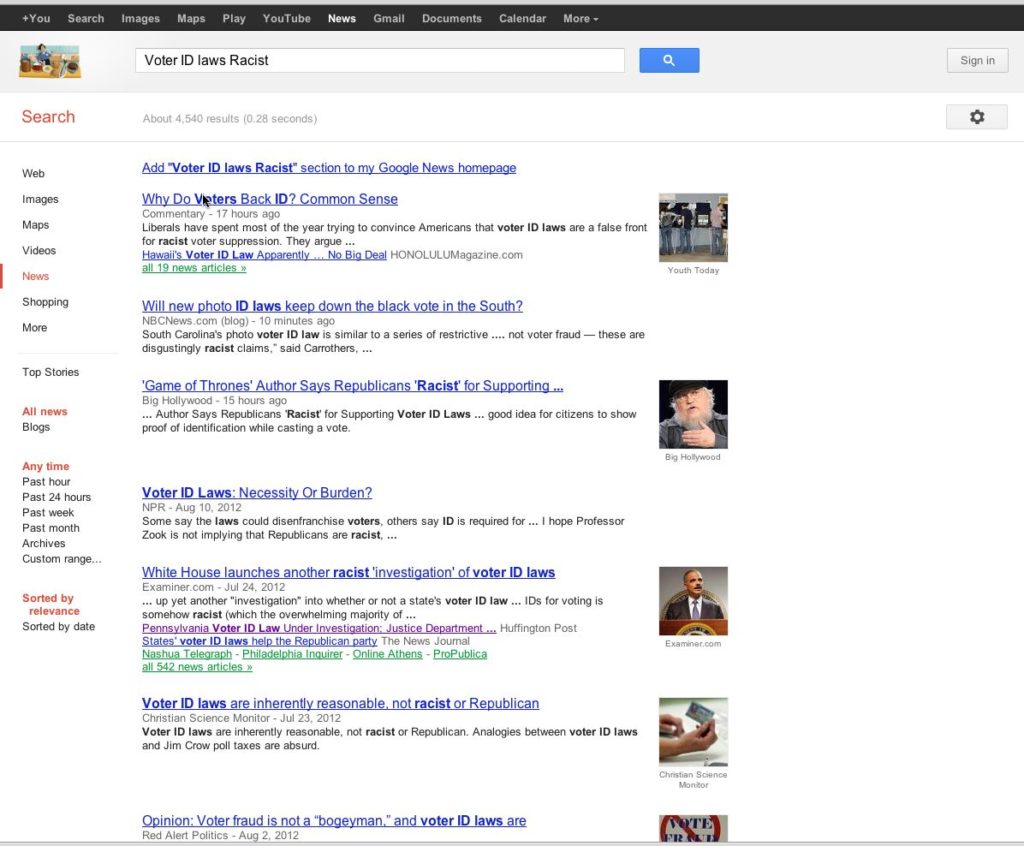Switch to the Images search tab

(x=40, y=199)
